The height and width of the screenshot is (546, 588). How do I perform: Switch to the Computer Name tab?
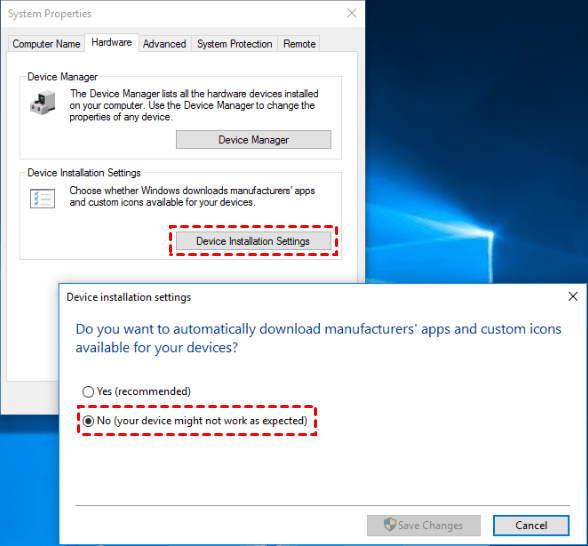pos(46,44)
